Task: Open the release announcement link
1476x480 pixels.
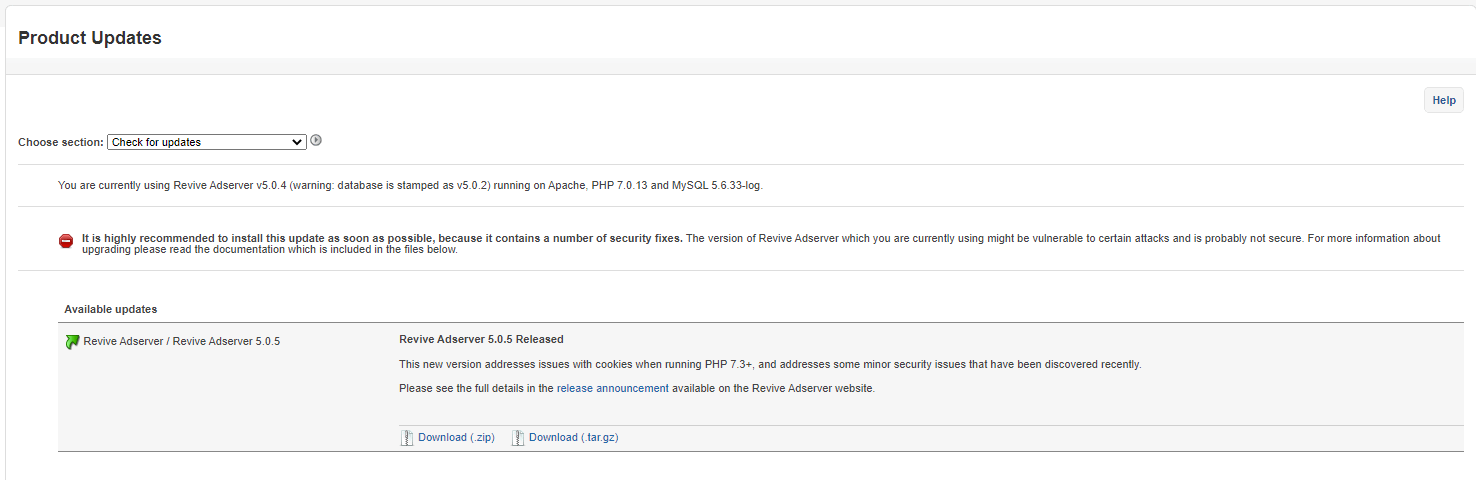Action: tap(613, 389)
